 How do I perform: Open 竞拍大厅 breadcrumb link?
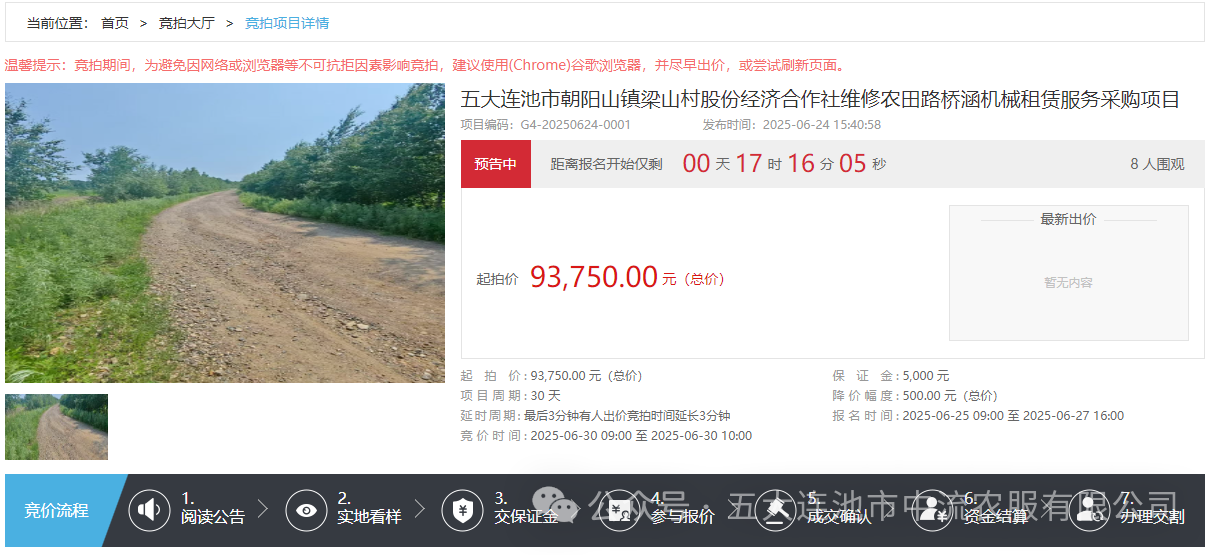[x=186, y=23]
